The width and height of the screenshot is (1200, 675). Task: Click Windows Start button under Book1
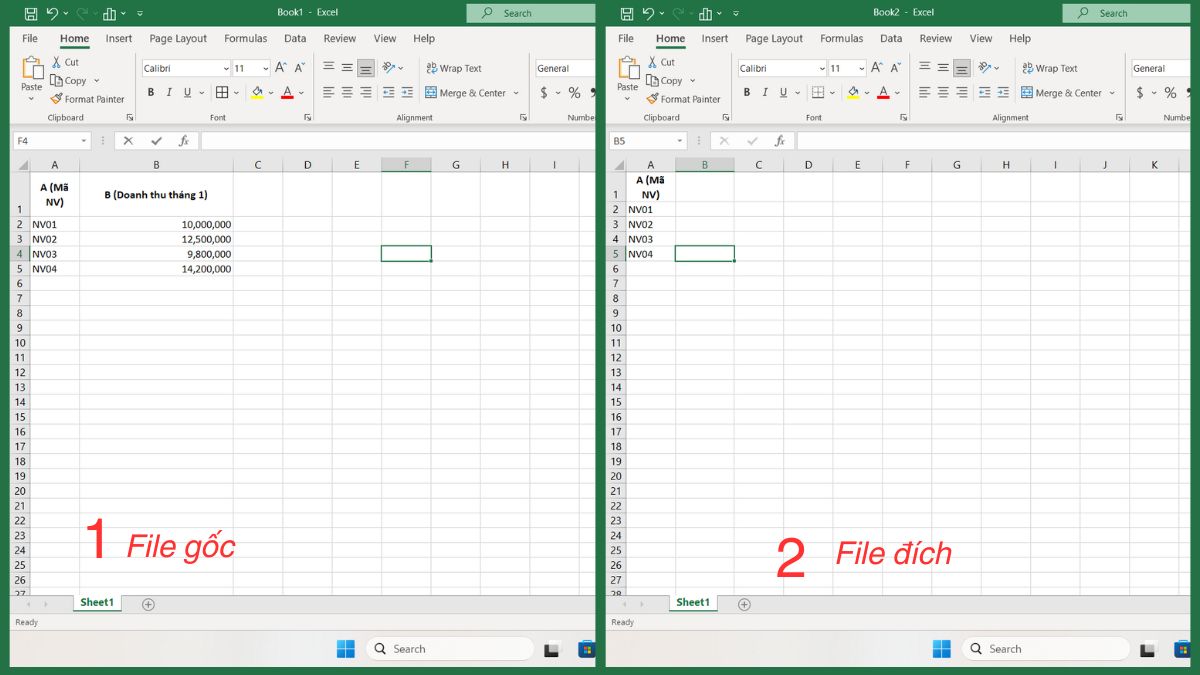[345, 649]
